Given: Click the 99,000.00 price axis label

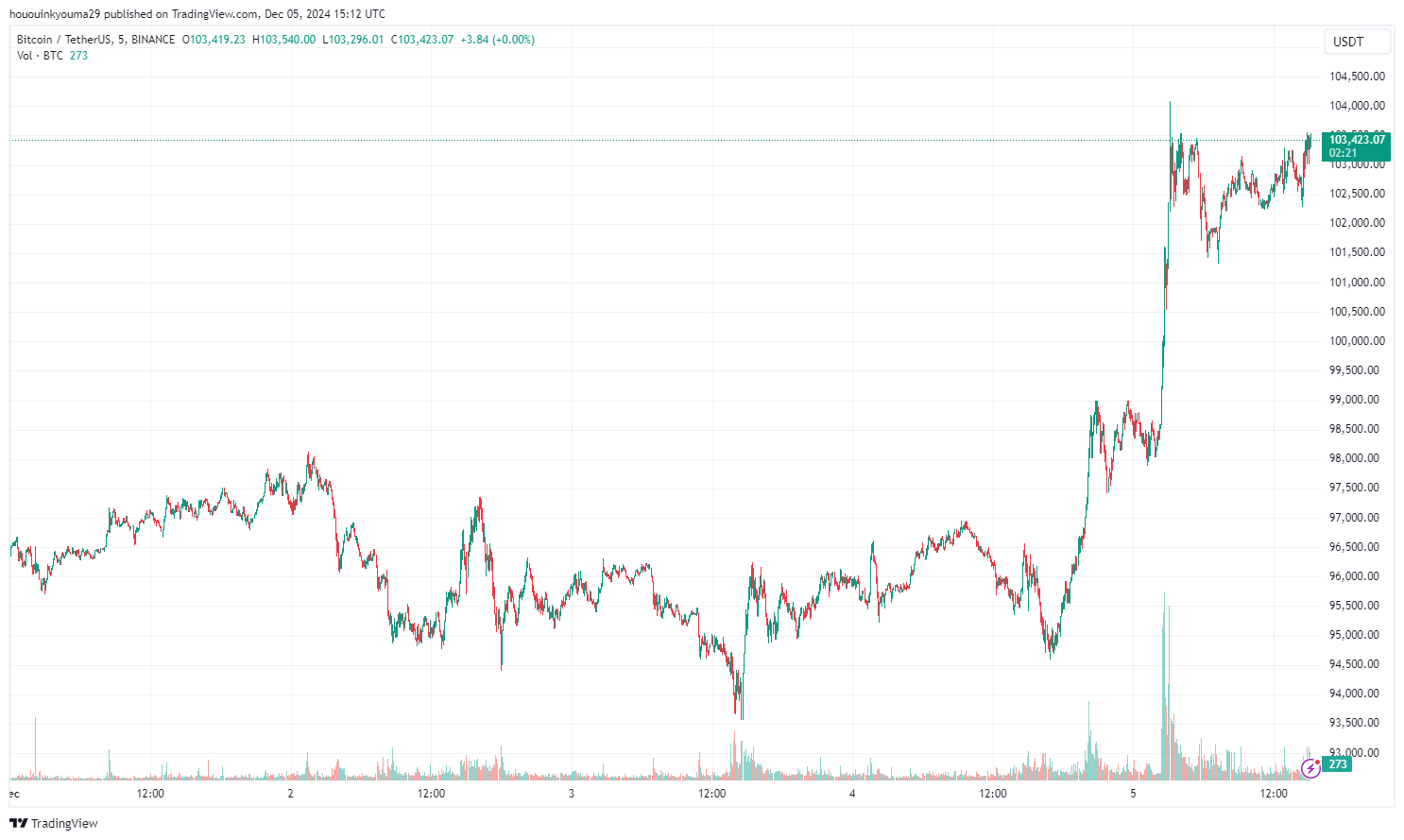Looking at the screenshot, I should tap(1354, 400).
